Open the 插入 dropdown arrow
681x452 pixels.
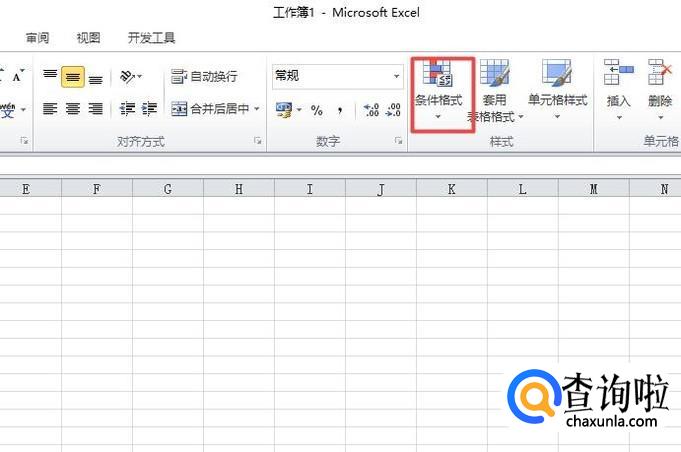(x=619, y=117)
